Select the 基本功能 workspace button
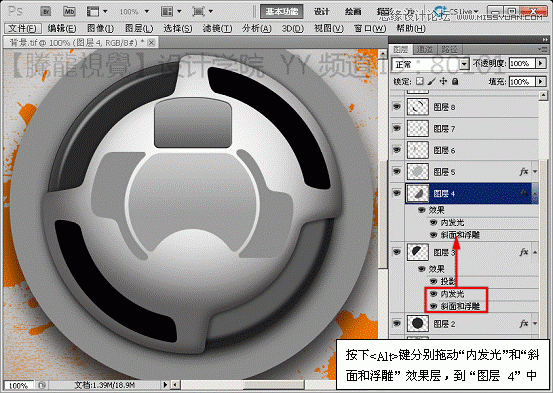The image size is (553, 393). [x=281, y=12]
